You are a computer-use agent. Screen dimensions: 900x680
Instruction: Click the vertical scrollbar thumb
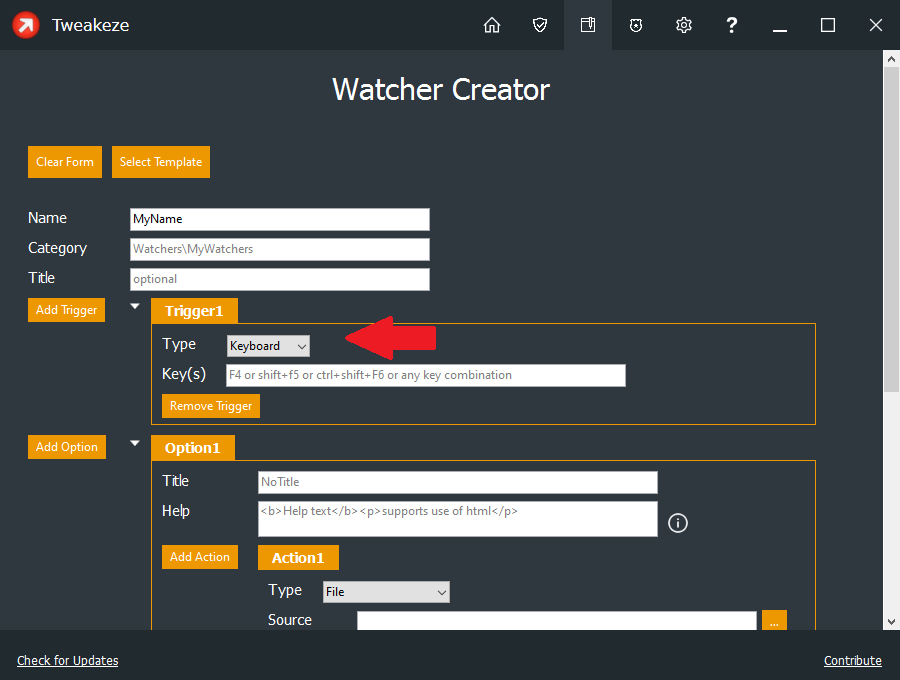[x=891, y=230]
